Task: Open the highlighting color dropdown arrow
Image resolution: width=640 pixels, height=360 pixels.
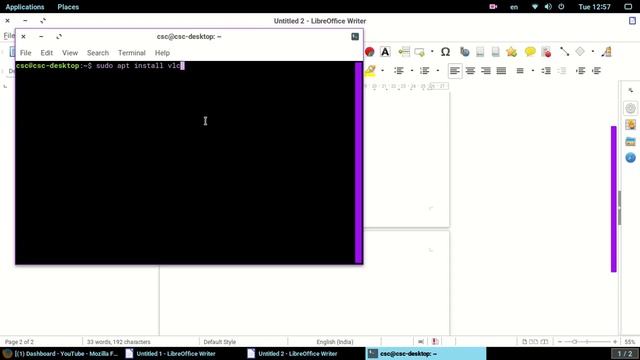Action: [382, 71]
